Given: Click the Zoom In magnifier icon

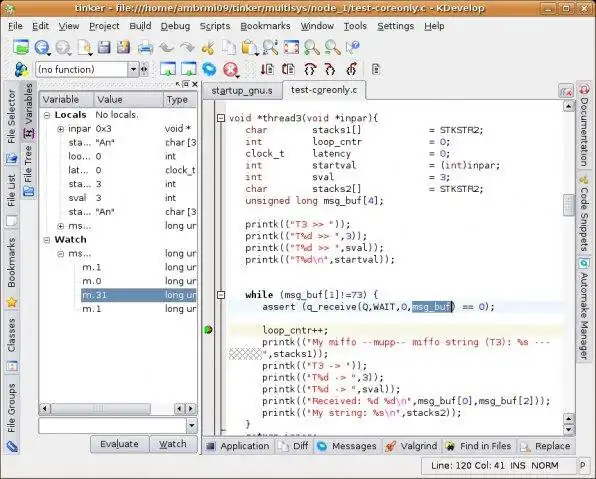Looking at the screenshot, I should click(312, 48).
